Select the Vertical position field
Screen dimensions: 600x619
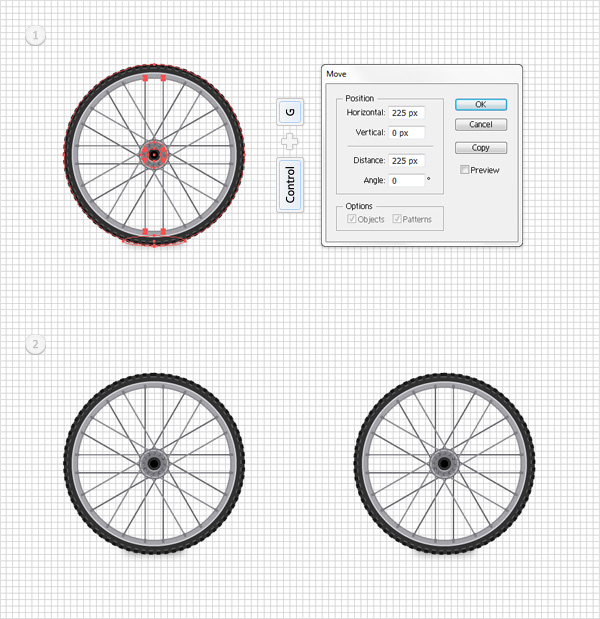click(x=407, y=133)
